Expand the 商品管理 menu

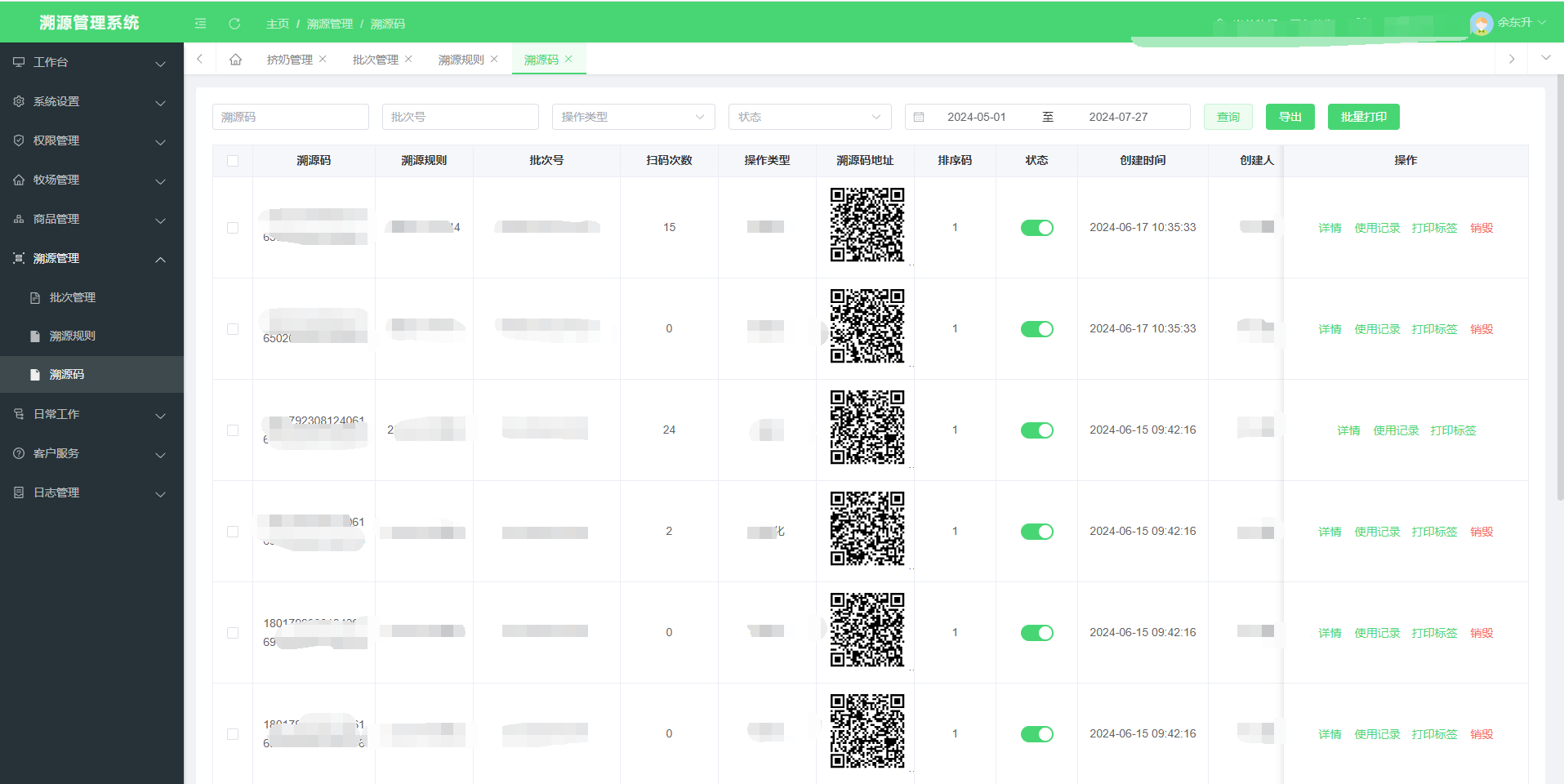(x=160, y=220)
